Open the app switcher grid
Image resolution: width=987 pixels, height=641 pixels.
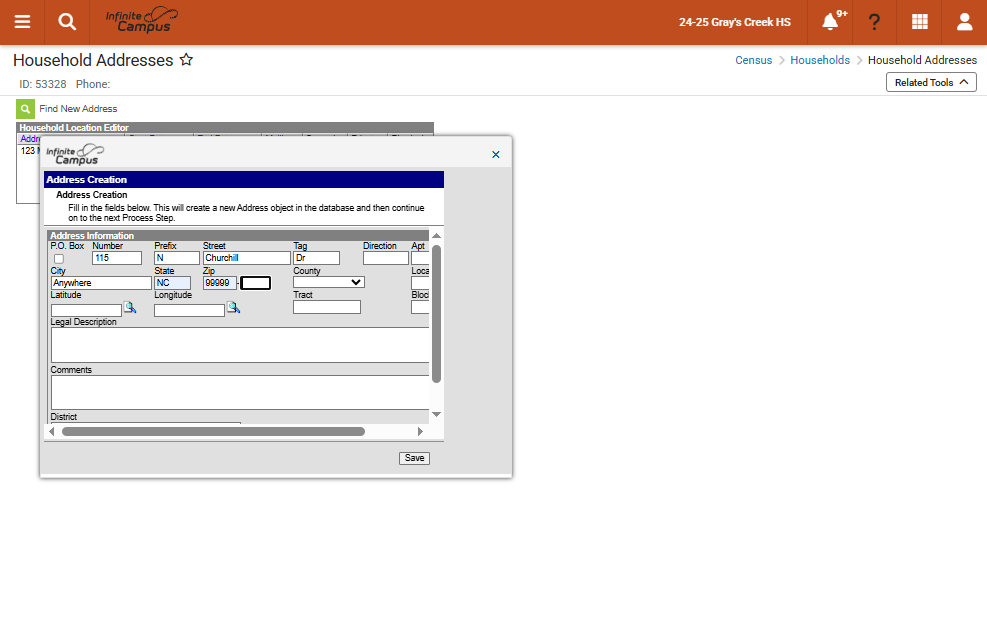coord(920,22)
